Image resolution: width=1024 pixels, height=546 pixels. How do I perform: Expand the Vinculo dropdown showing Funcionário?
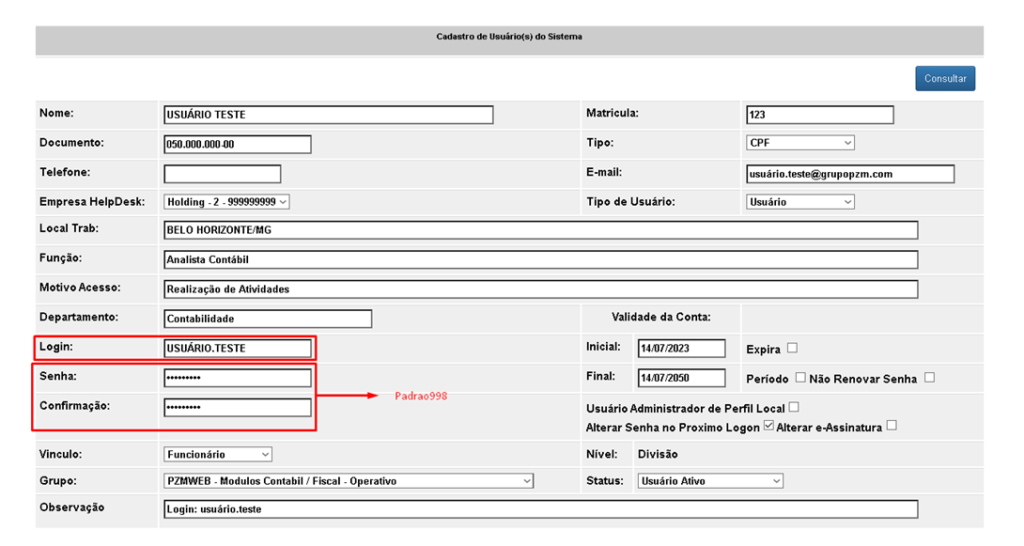click(x=217, y=454)
